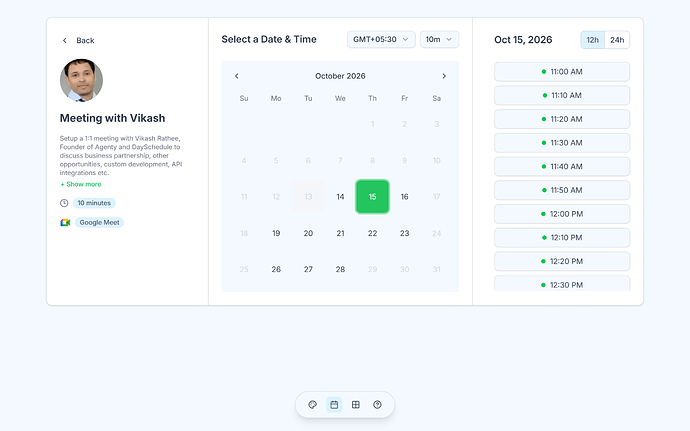Click the Google Meet location badge
Viewport: 690px width, 431px height.
pyautogui.click(x=99, y=222)
